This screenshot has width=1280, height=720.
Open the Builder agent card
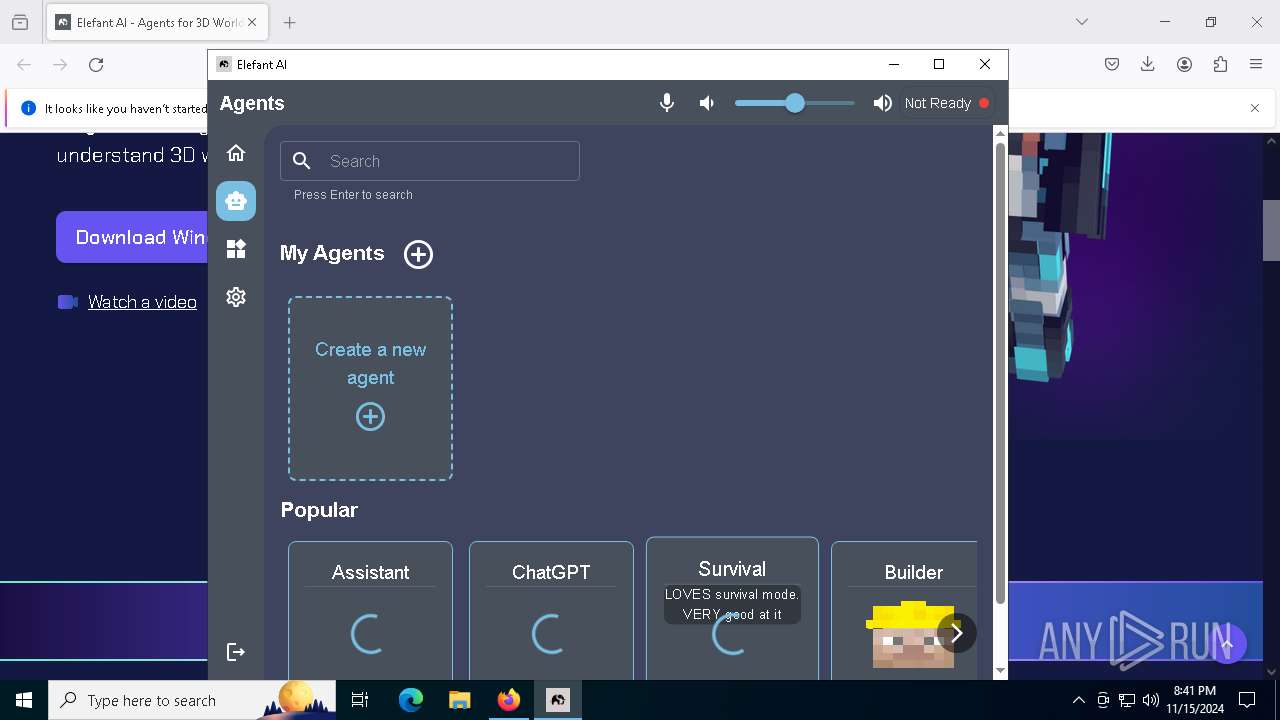[904, 611]
